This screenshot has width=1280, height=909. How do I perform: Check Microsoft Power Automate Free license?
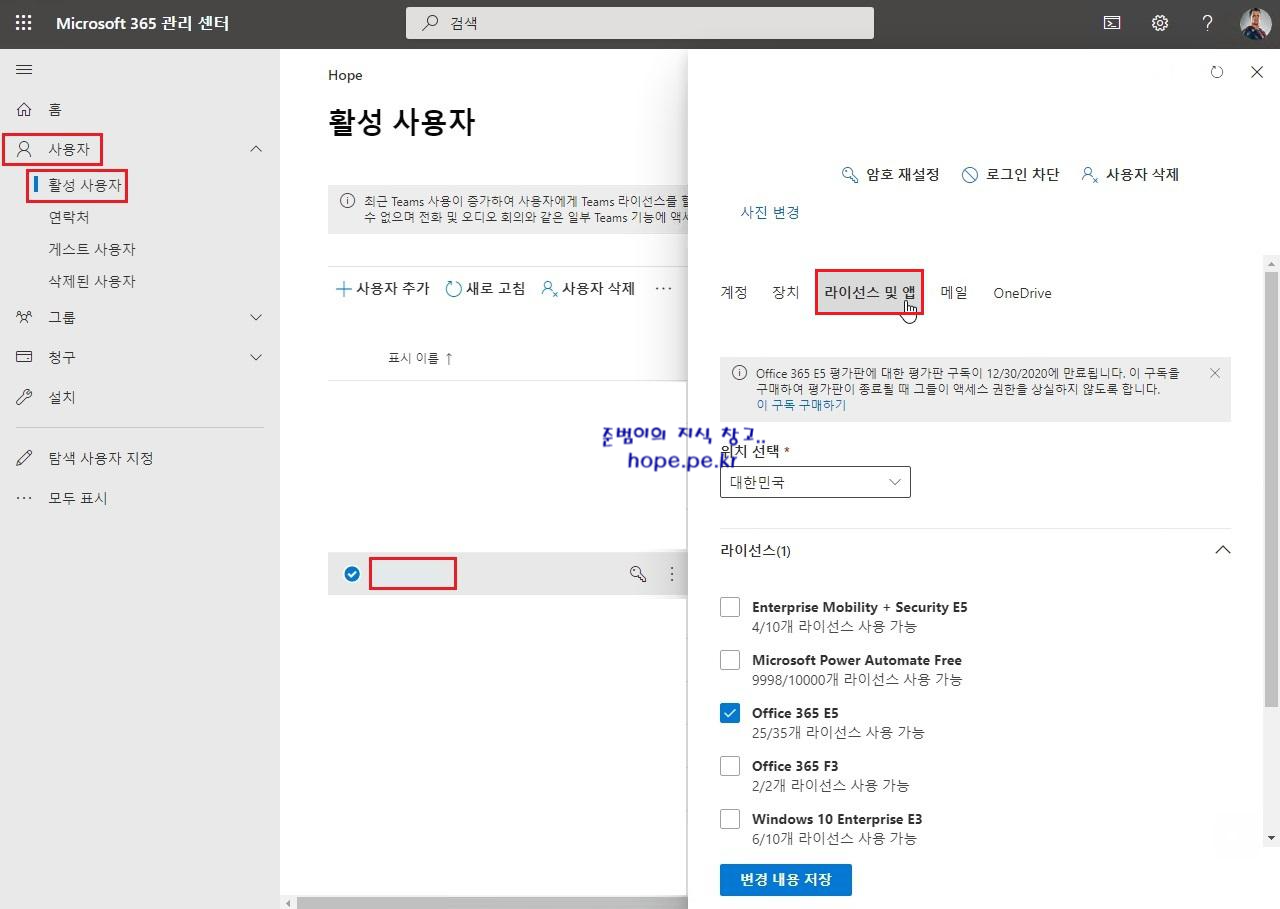(730, 660)
